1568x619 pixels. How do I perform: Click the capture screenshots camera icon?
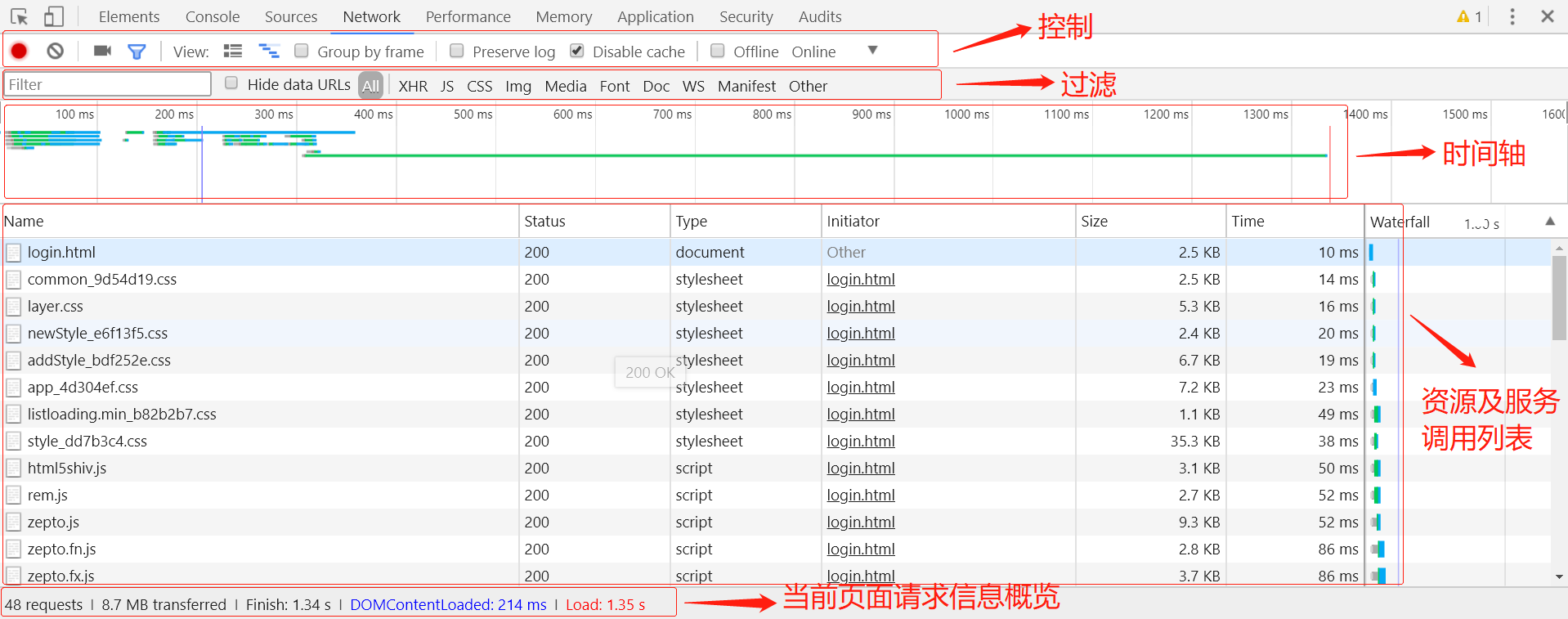[102, 52]
